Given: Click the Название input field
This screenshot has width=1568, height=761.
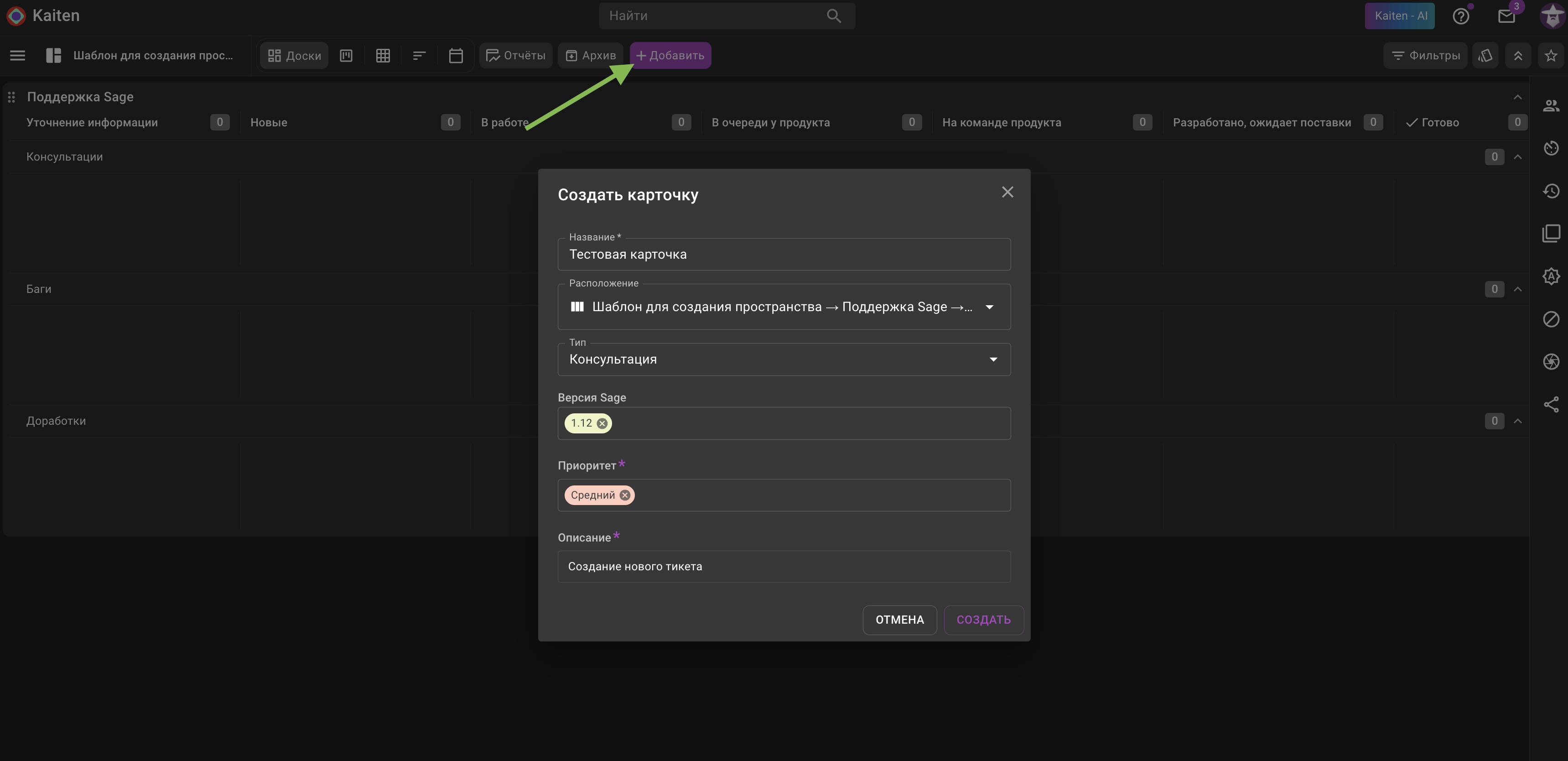Looking at the screenshot, I should click(x=784, y=254).
